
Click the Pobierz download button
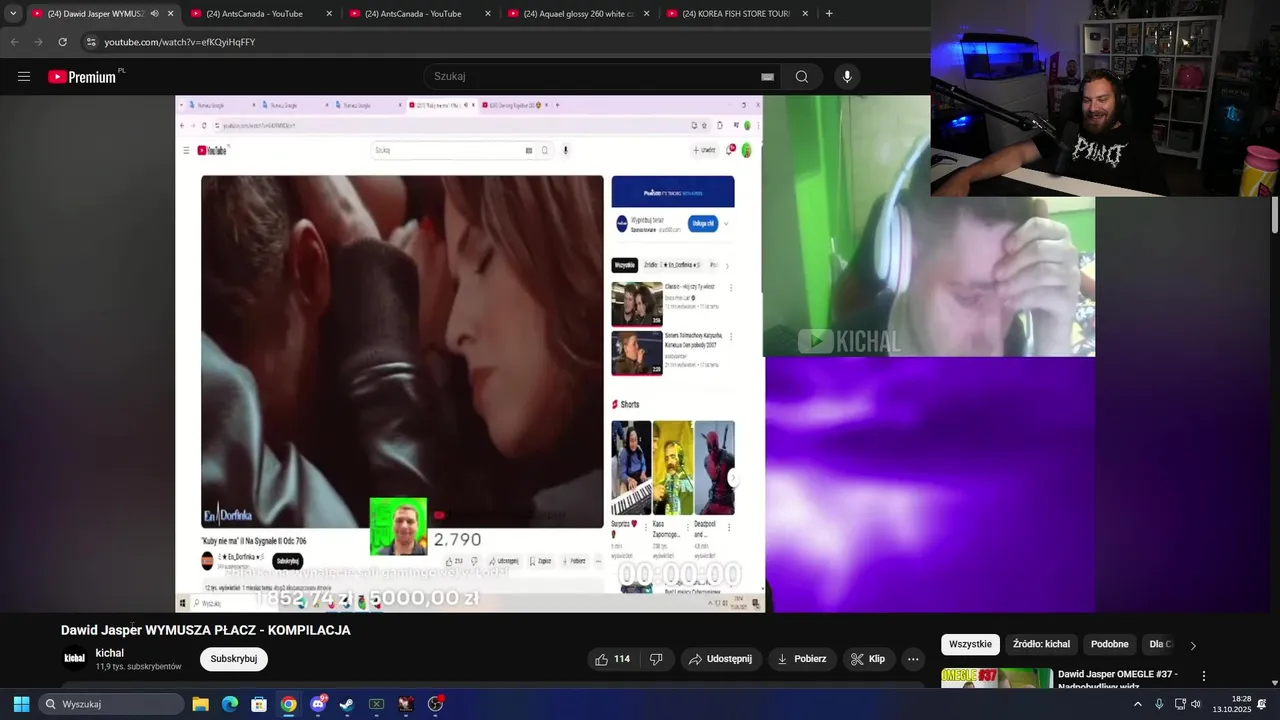tap(802, 659)
